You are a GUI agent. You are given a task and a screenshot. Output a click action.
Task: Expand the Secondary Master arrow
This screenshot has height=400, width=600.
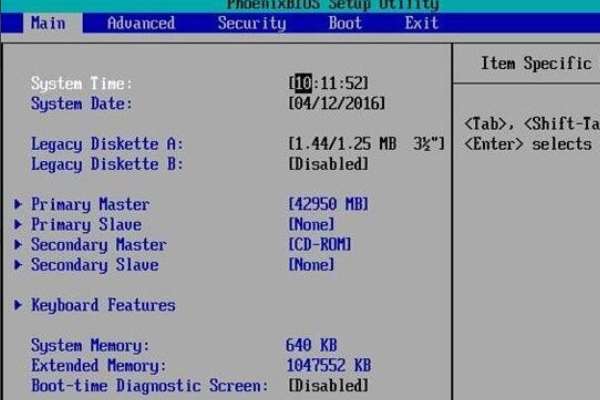click(18, 244)
